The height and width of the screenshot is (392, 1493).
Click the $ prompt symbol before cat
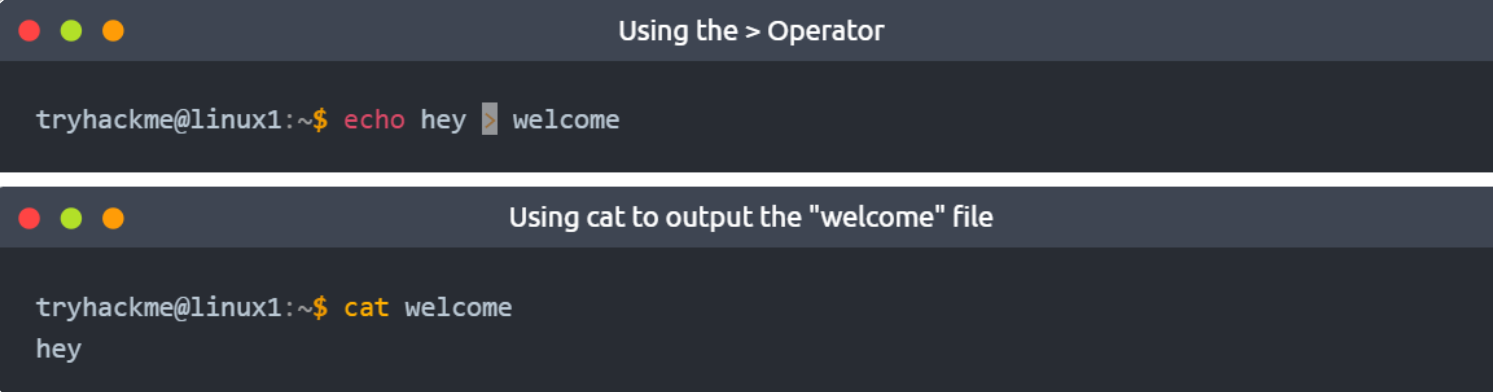tap(320, 307)
